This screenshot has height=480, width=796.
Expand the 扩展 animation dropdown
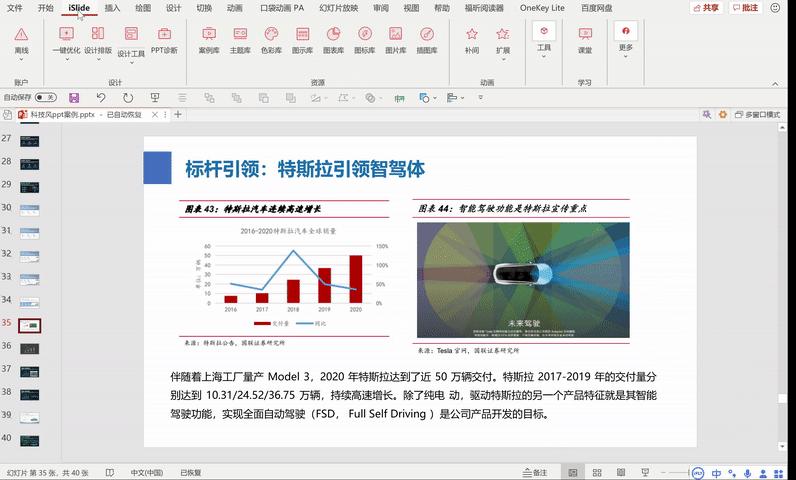[503, 59]
